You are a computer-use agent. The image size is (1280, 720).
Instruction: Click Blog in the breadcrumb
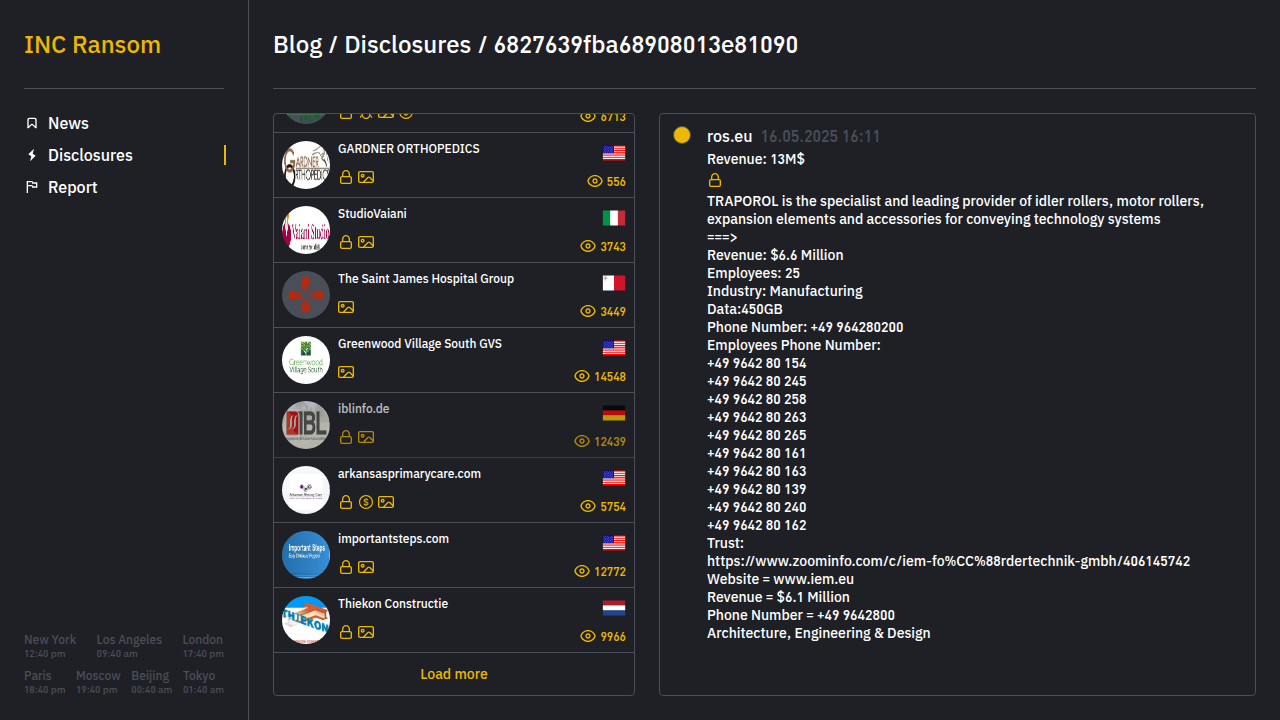[298, 45]
